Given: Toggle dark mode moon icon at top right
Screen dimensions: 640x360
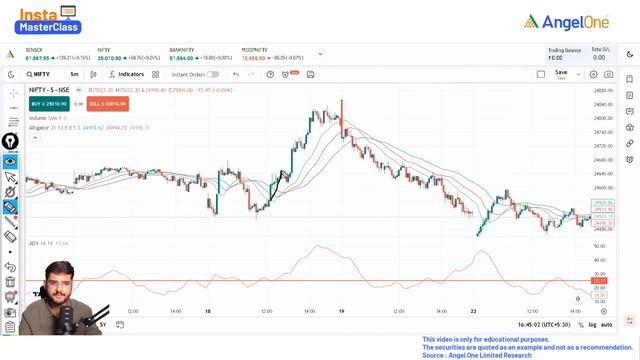Looking at the screenshot, I should pyautogui.click(x=629, y=54).
